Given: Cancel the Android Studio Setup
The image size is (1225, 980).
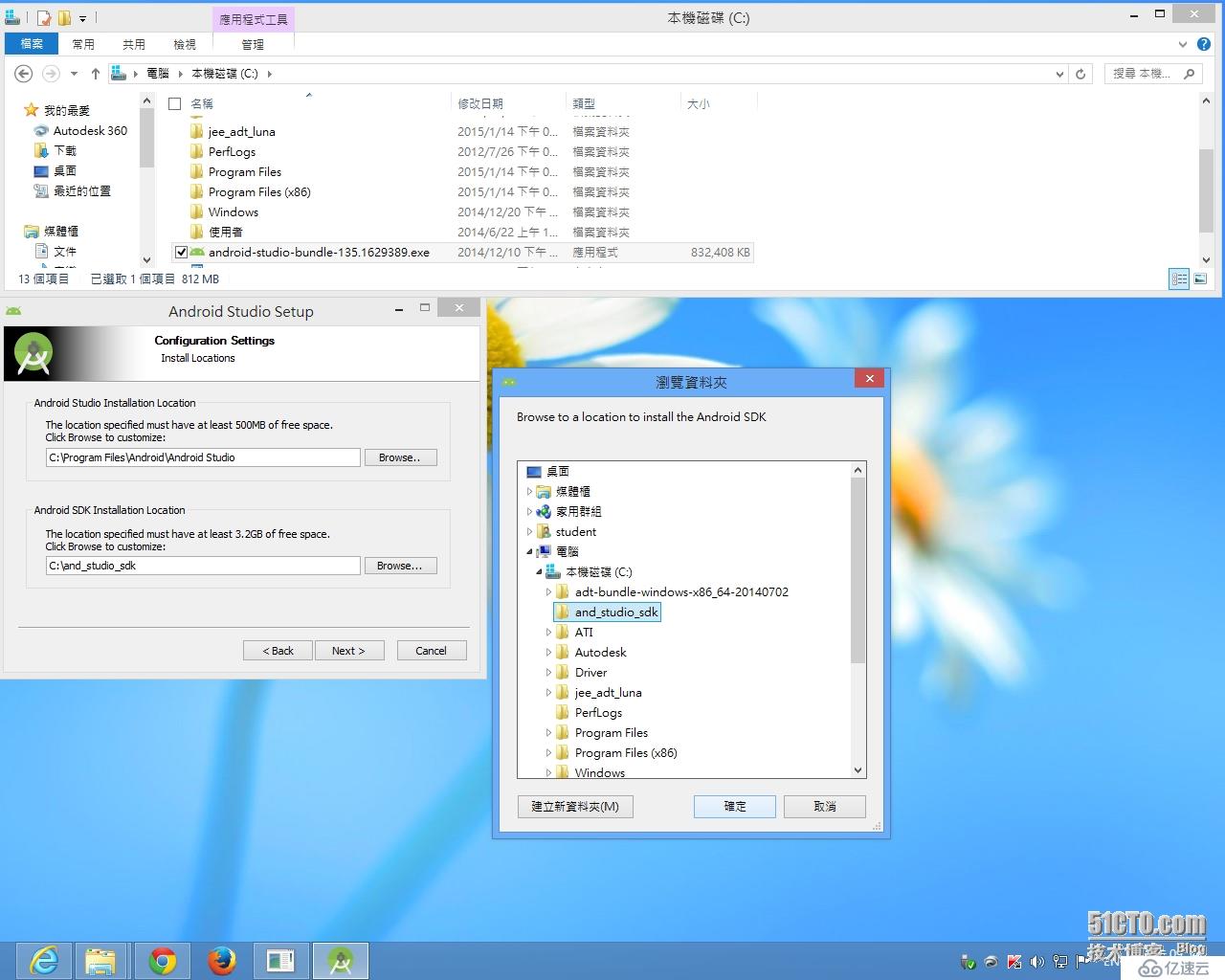Looking at the screenshot, I should click(431, 651).
